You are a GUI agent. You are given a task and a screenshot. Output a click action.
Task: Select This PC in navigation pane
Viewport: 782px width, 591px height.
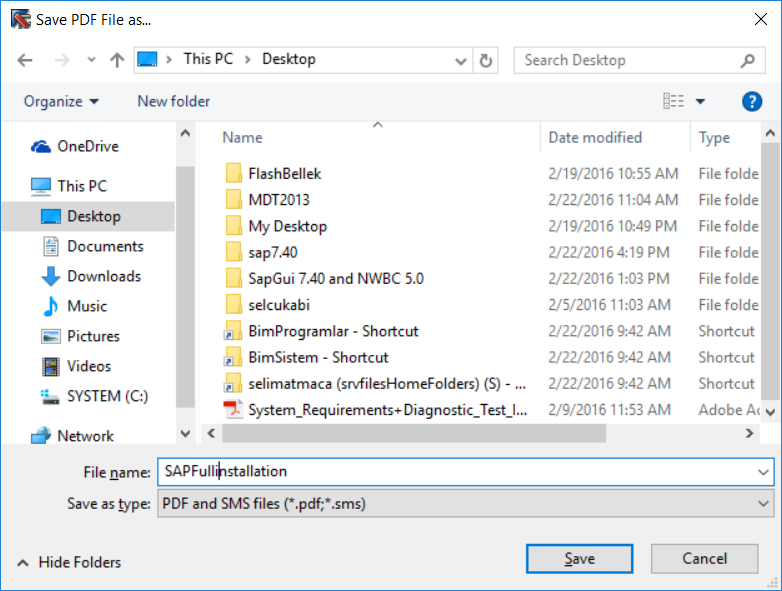[x=69, y=186]
